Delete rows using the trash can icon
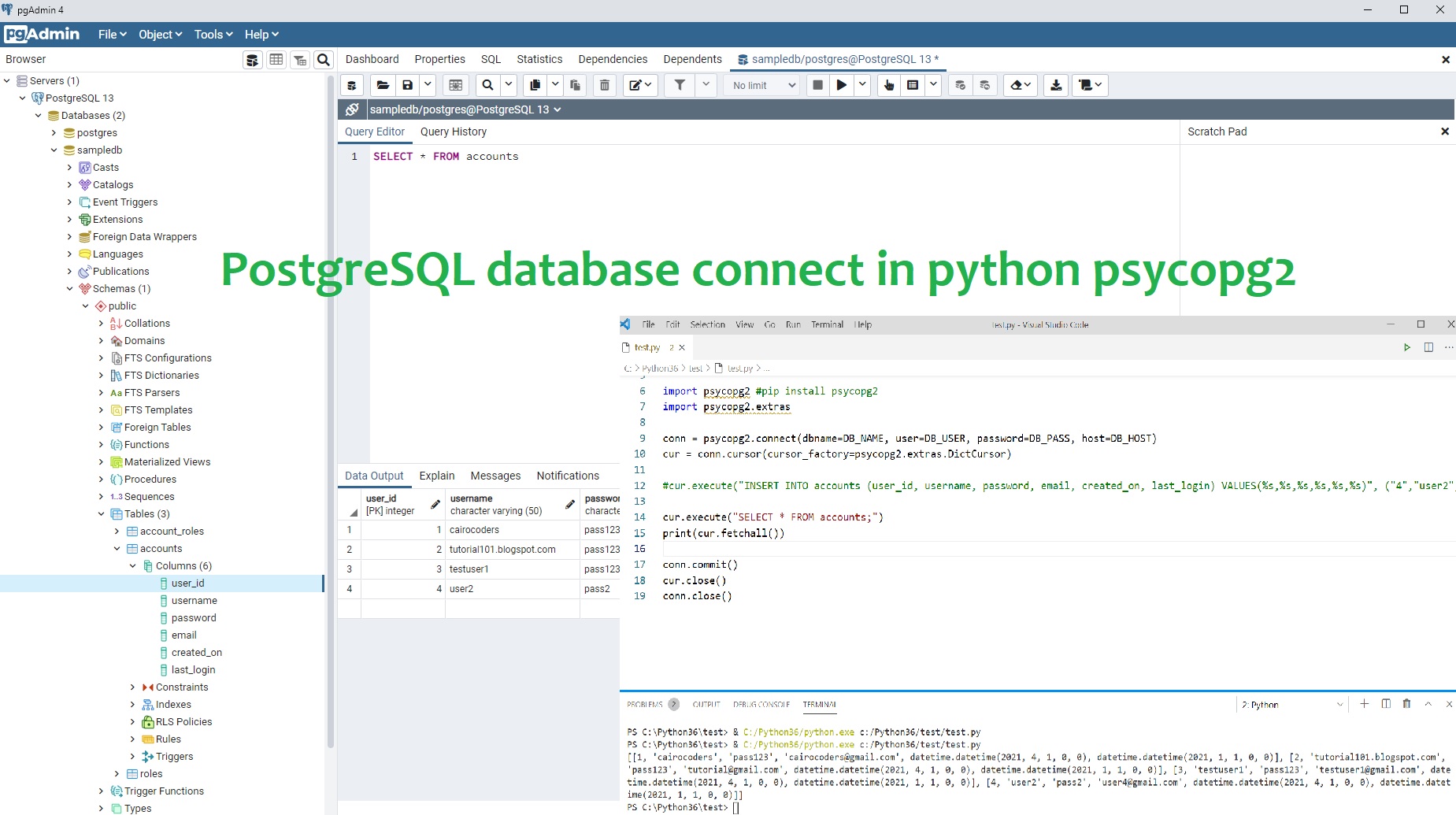The height and width of the screenshot is (815, 1456). [x=605, y=85]
